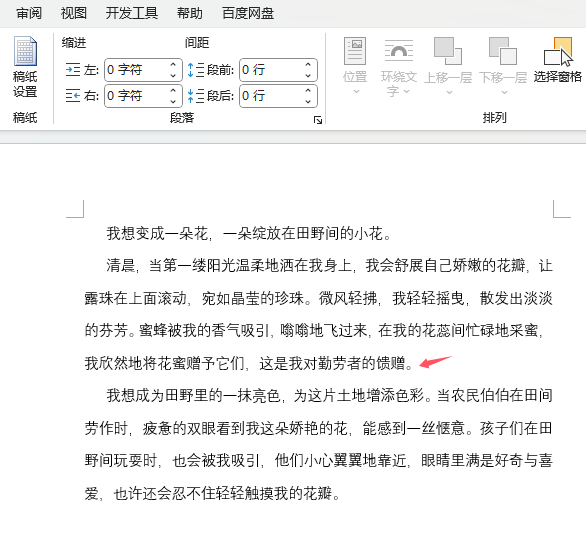Click in the line starting 清晨，当第一缕阳光
This screenshot has width=586, height=541.
[x=329, y=266]
